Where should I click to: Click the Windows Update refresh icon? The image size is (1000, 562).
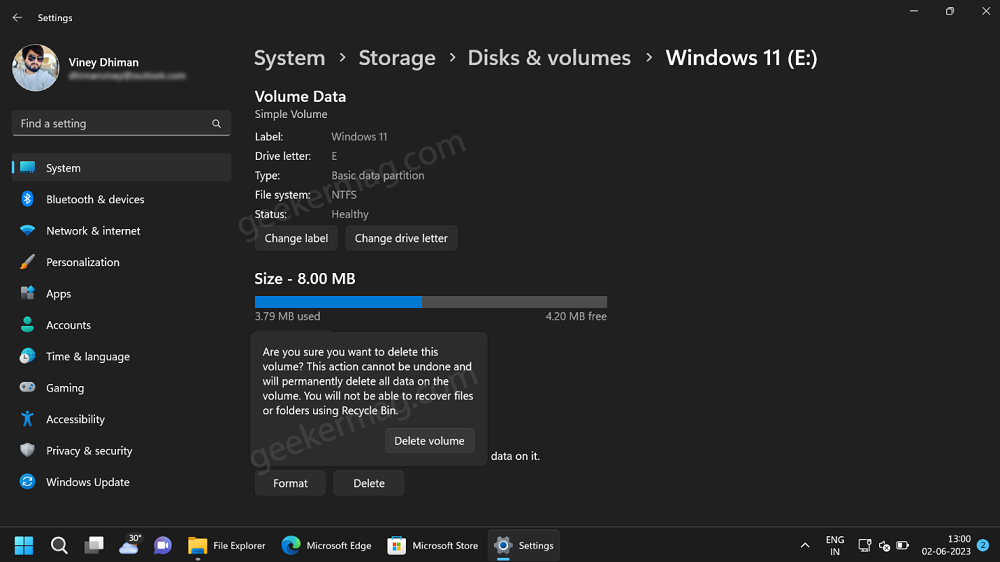pyautogui.click(x=27, y=482)
